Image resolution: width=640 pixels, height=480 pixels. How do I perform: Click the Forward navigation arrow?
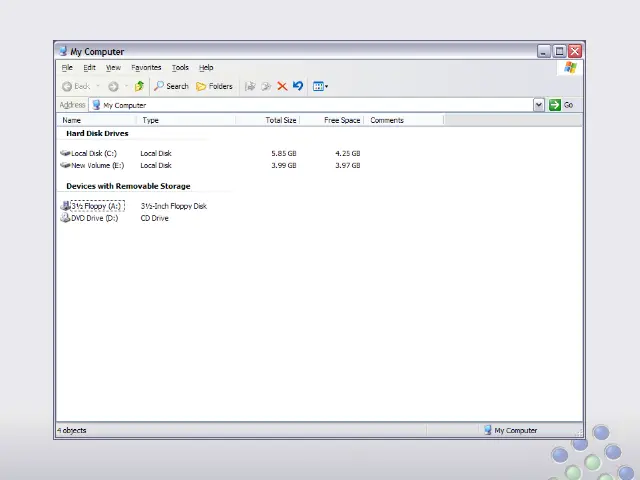[x=113, y=86]
